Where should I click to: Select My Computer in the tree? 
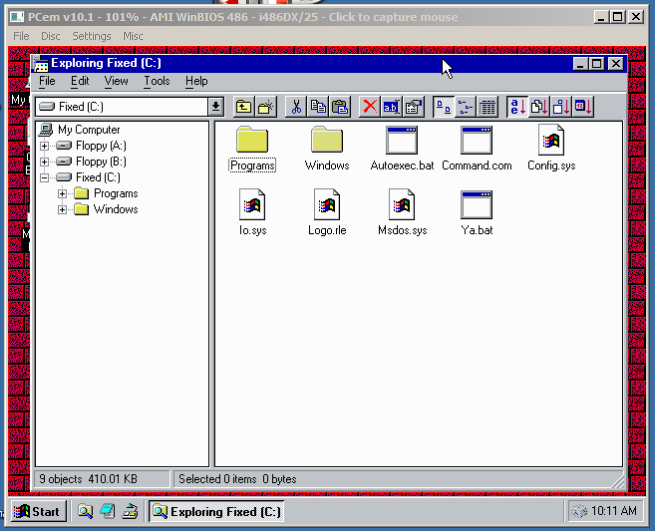coord(89,130)
